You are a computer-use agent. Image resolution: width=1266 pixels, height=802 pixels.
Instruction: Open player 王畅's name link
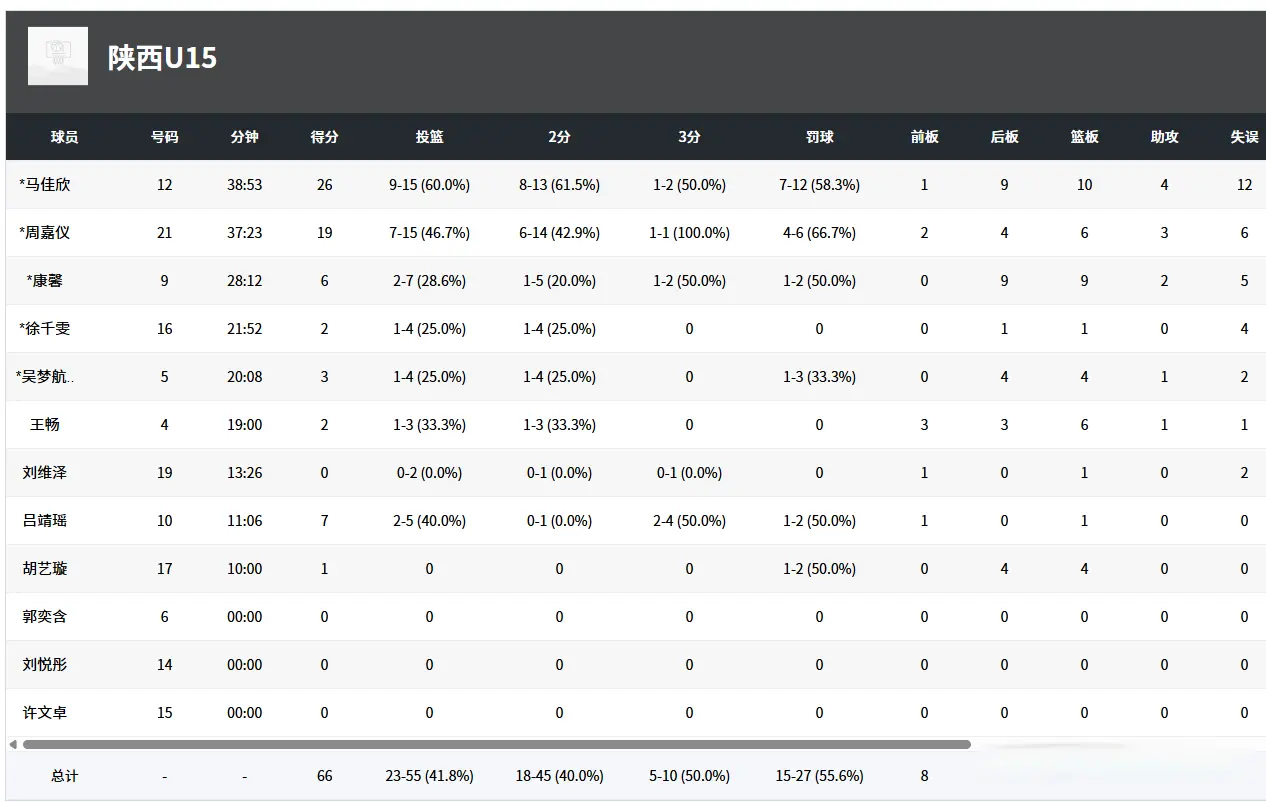click(45, 425)
